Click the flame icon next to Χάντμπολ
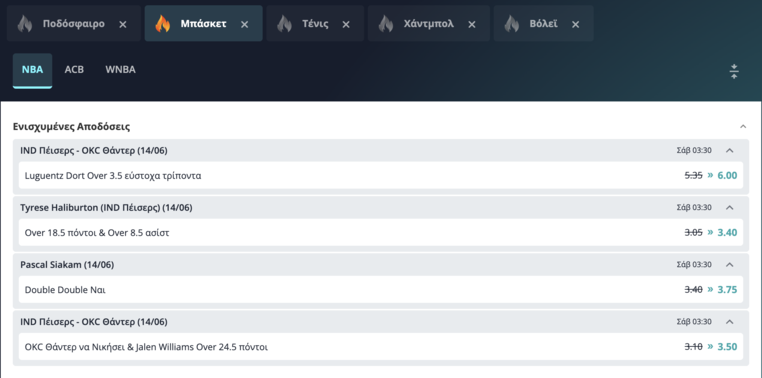This screenshot has height=378, width=762. 386,24
